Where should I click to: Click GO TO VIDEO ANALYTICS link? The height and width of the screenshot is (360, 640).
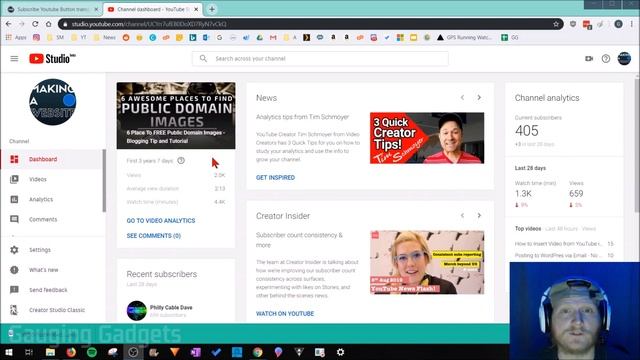pos(161,220)
